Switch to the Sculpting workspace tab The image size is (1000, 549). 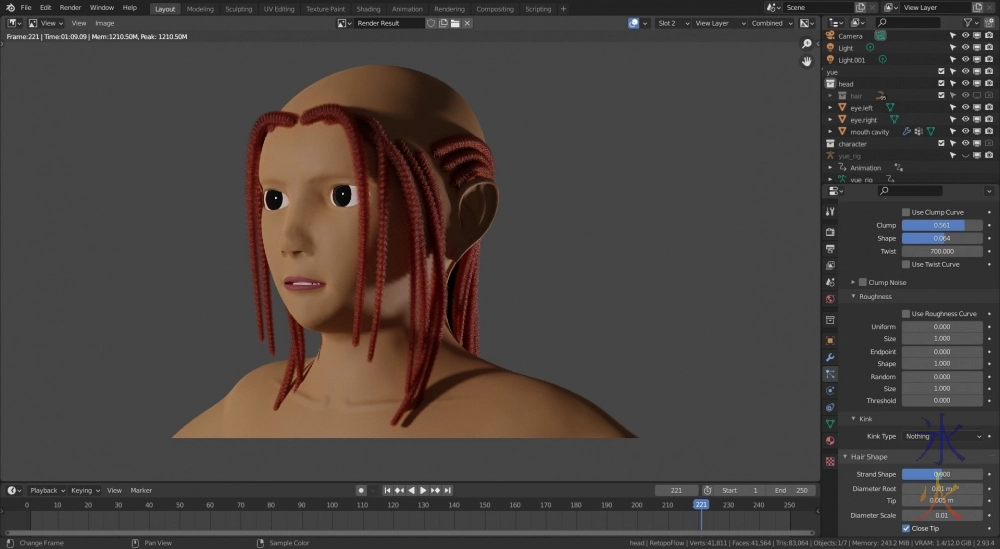238,9
